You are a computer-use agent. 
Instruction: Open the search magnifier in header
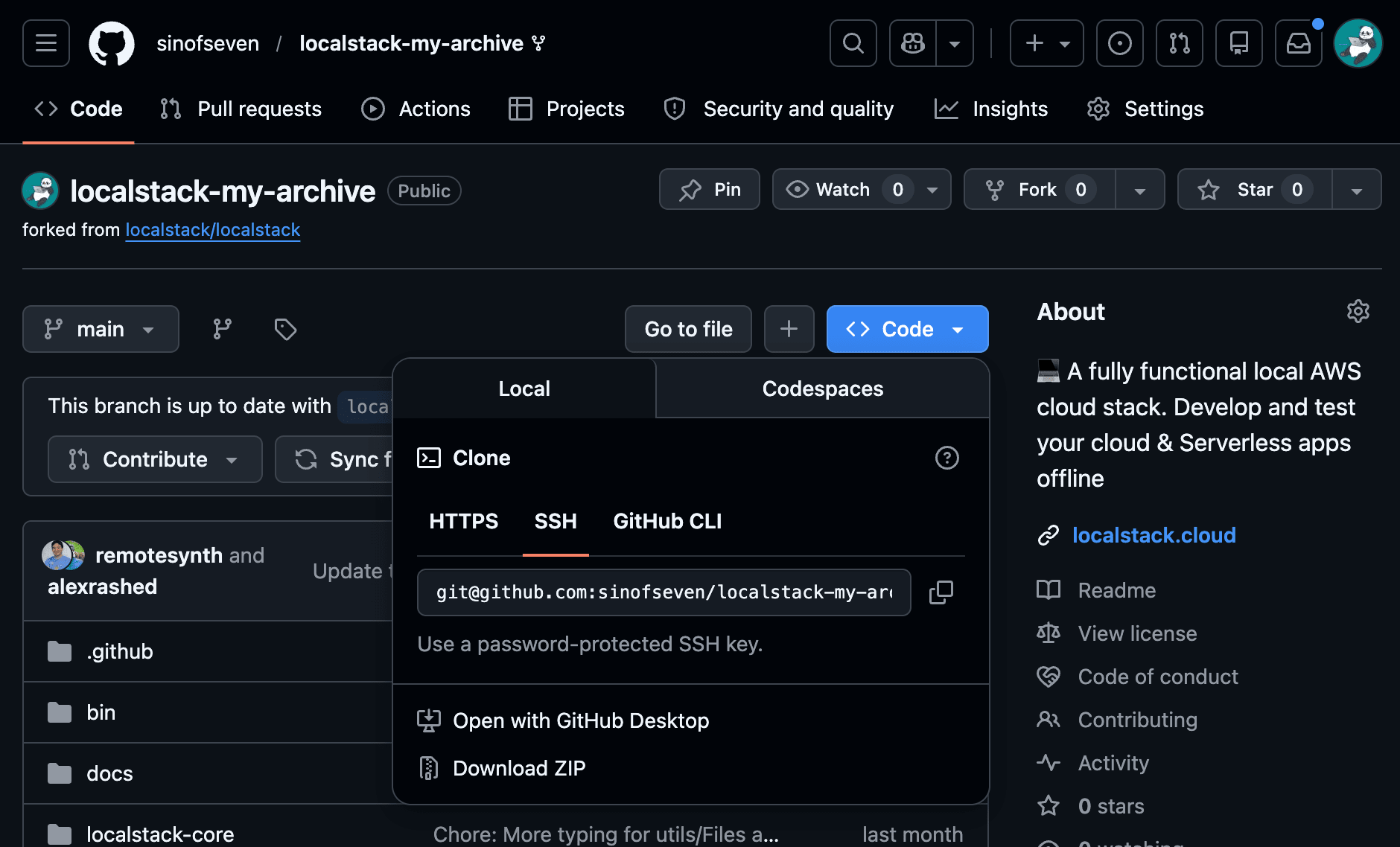[x=853, y=43]
